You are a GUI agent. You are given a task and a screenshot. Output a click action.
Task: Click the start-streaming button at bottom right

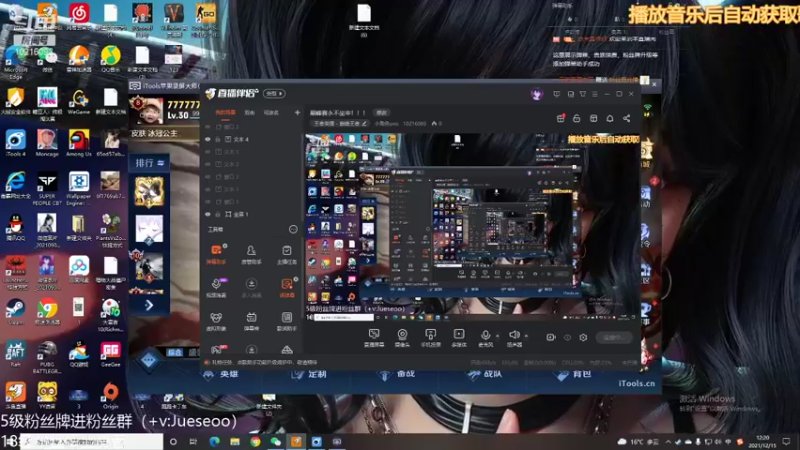point(614,337)
